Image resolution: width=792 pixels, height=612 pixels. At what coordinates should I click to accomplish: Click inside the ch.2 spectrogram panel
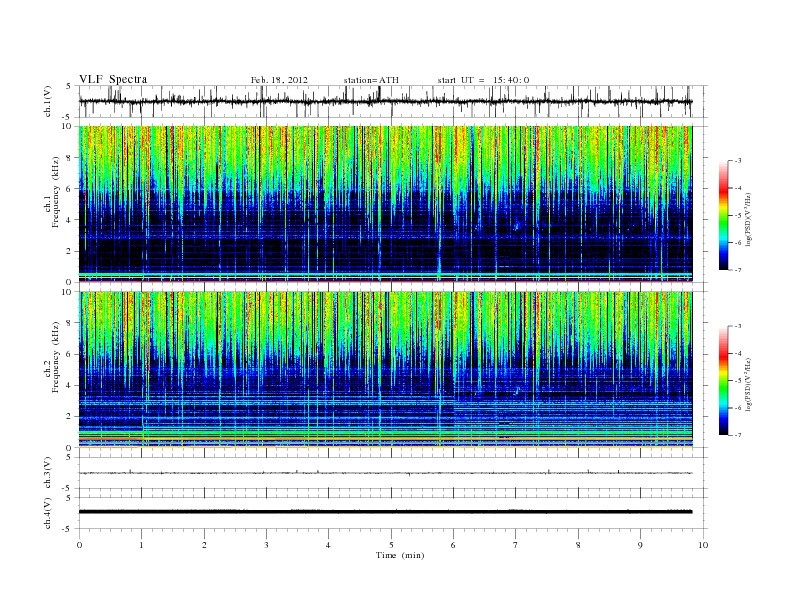(385, 369)
